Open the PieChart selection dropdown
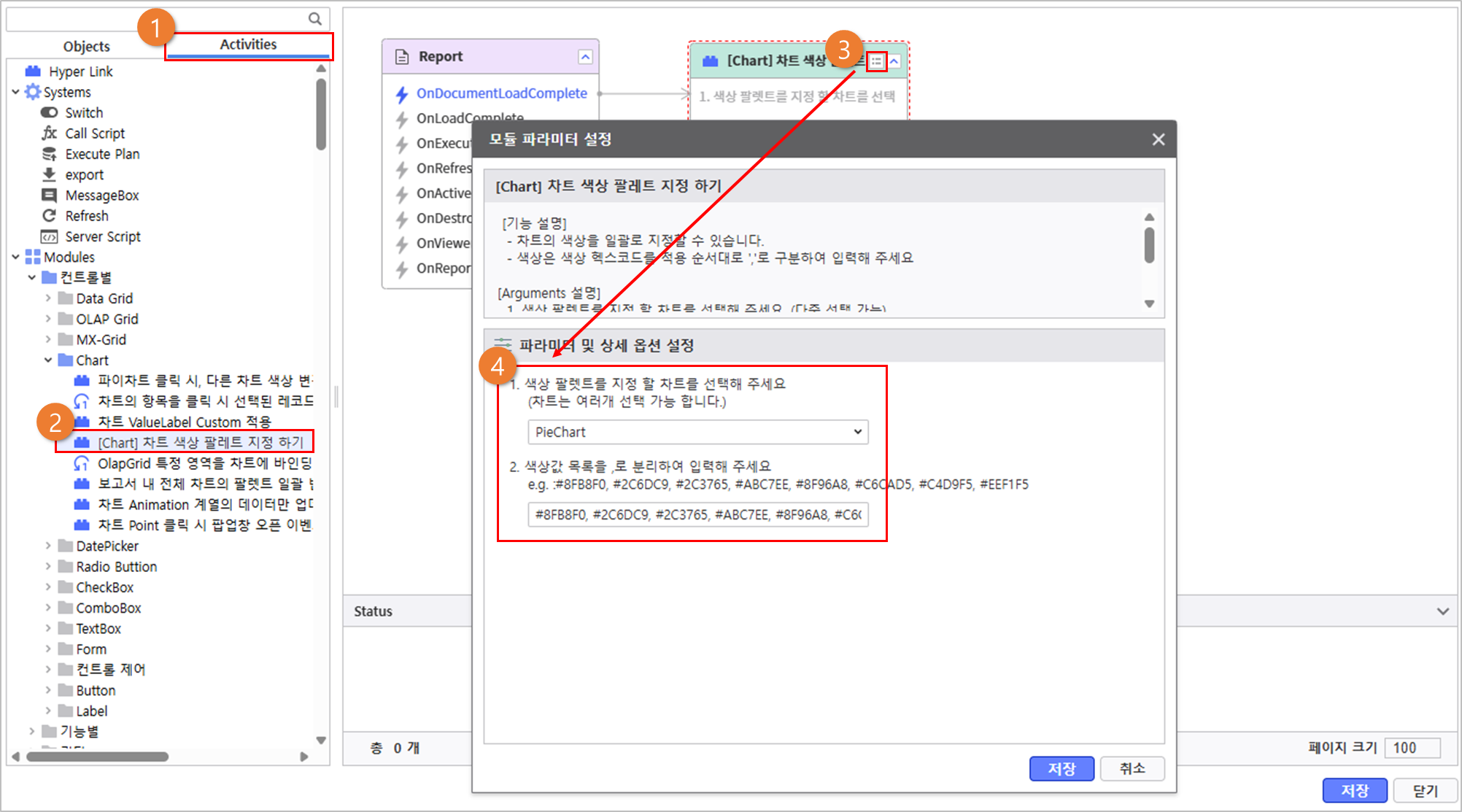 pyautogui.click(x=697, y=432)
